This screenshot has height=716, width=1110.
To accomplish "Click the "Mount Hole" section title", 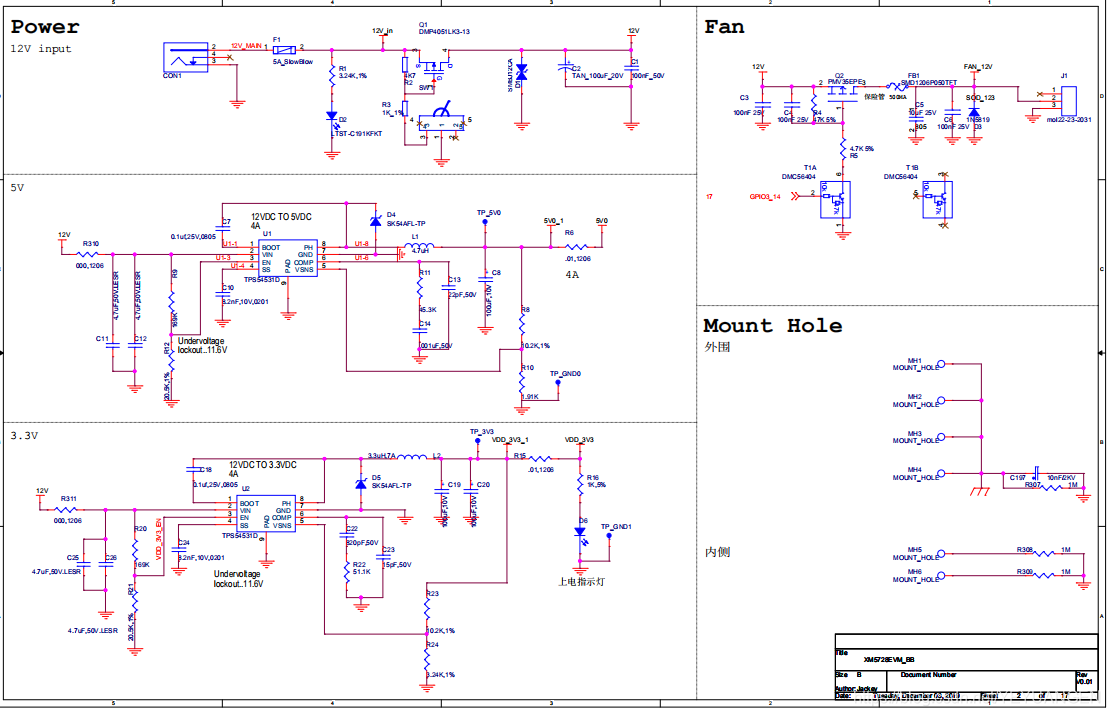I will [x=772, y=326].
